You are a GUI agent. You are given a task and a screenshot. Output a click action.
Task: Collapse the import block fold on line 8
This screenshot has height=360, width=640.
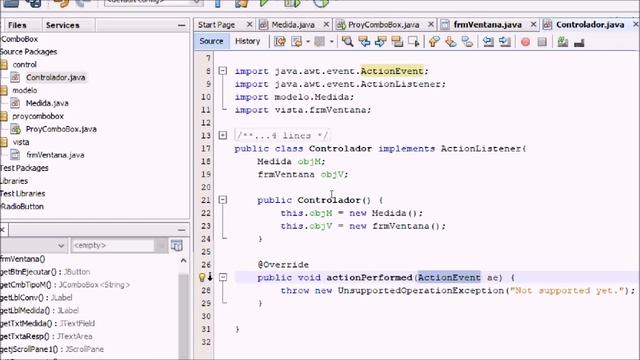click(223, 71)
